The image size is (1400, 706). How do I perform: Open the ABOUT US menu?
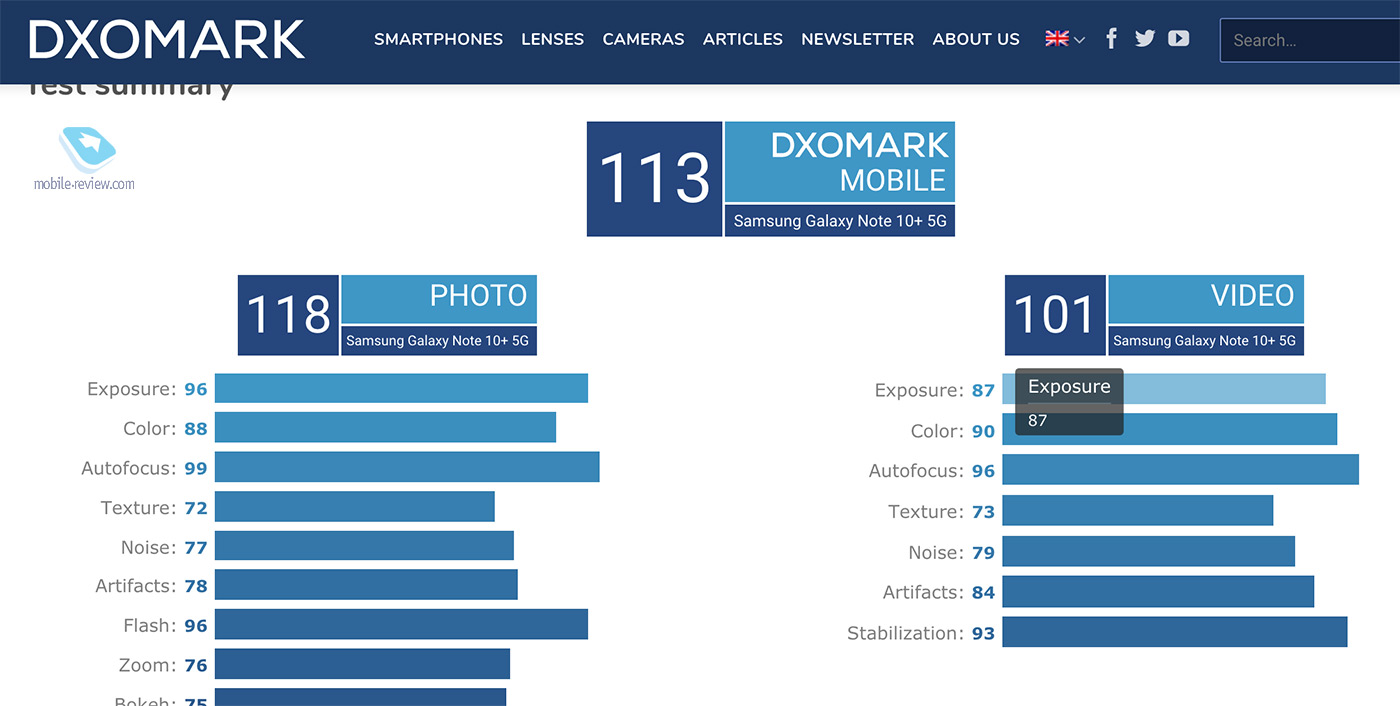(976, 39)
